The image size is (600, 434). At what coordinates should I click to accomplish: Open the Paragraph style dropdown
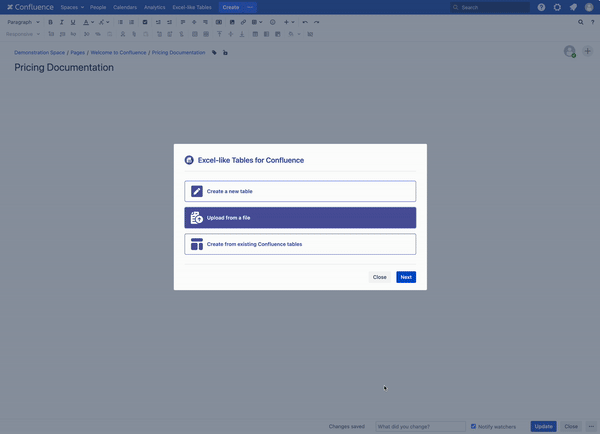22,21
